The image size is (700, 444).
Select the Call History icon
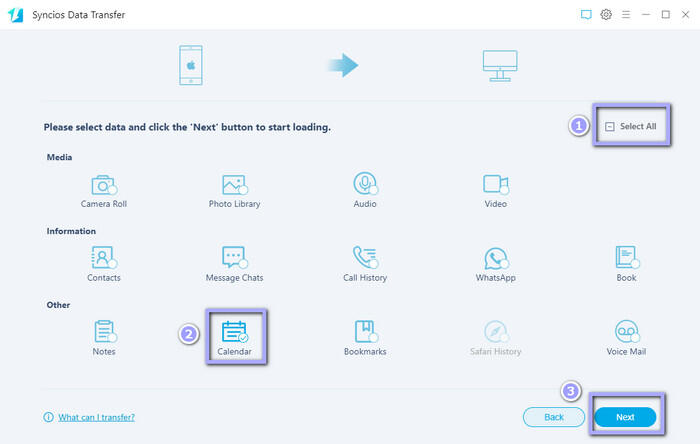365,258
